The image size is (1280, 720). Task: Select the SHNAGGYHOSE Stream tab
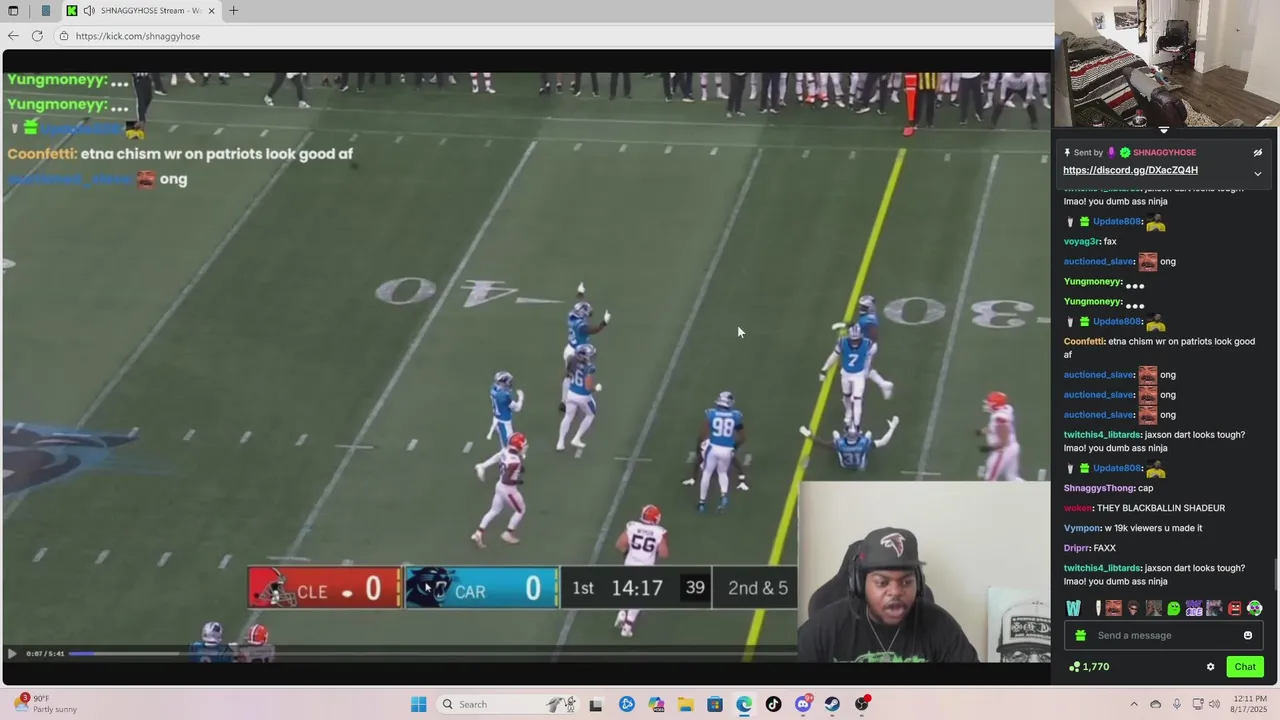142,11
